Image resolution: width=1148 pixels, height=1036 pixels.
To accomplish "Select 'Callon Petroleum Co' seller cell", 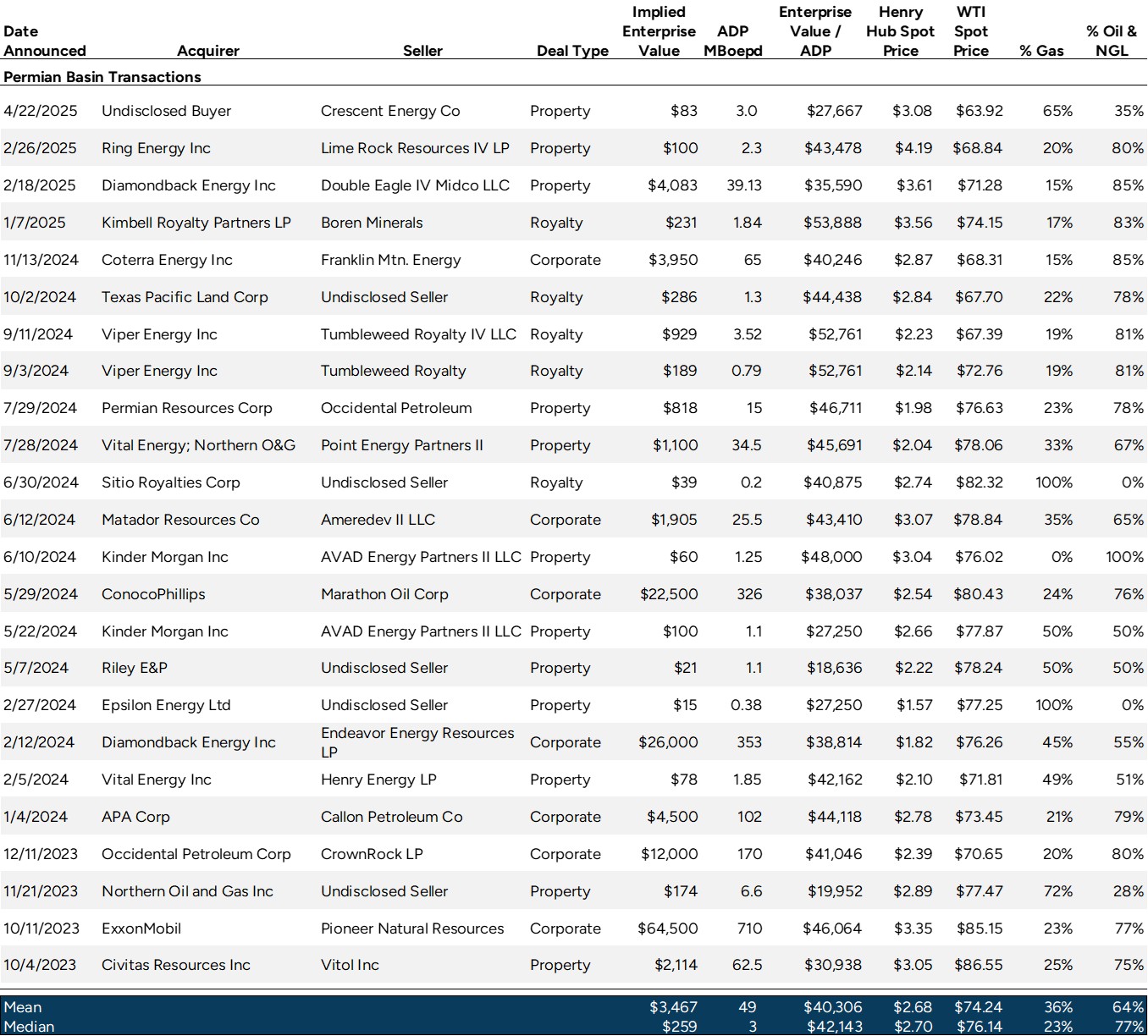I will [x=392, y=817].
